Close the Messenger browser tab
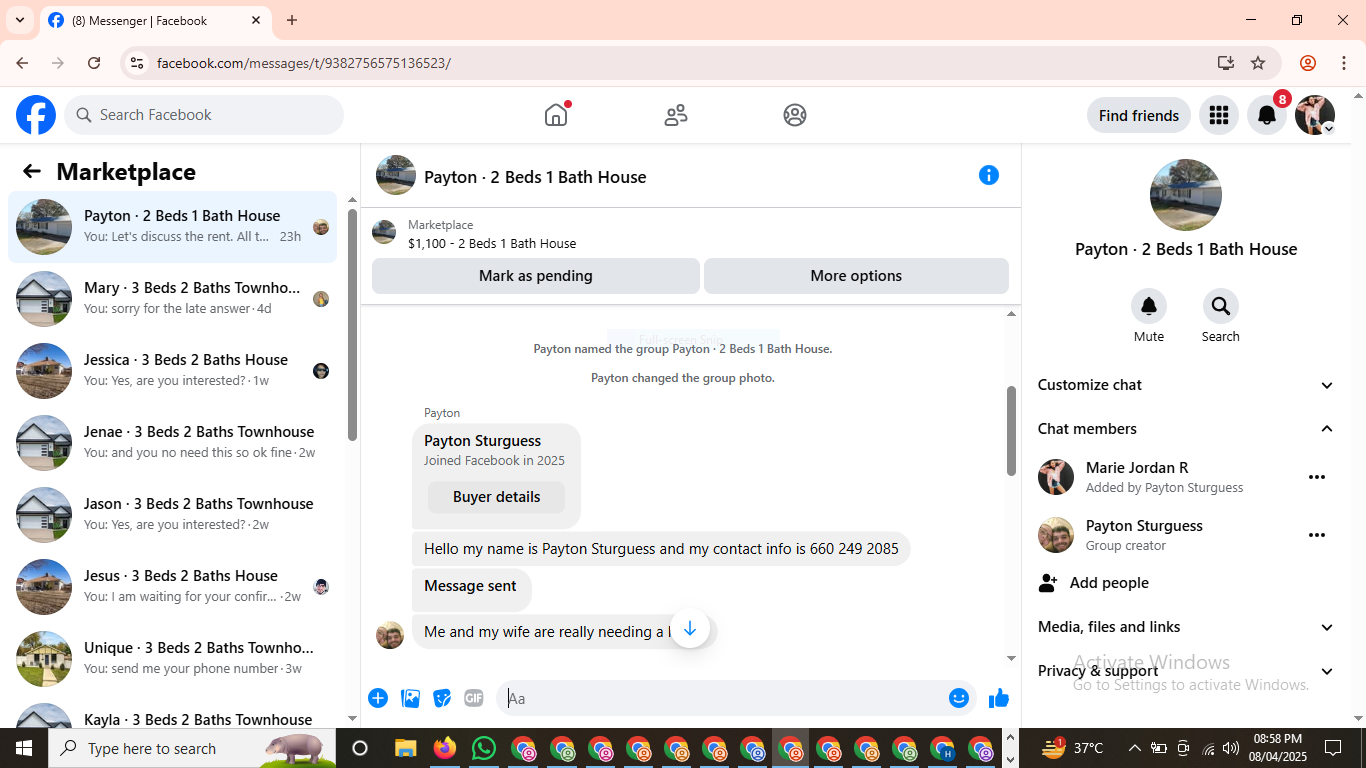The width and height of the screenshot is (1366, 768). (256, 20)
